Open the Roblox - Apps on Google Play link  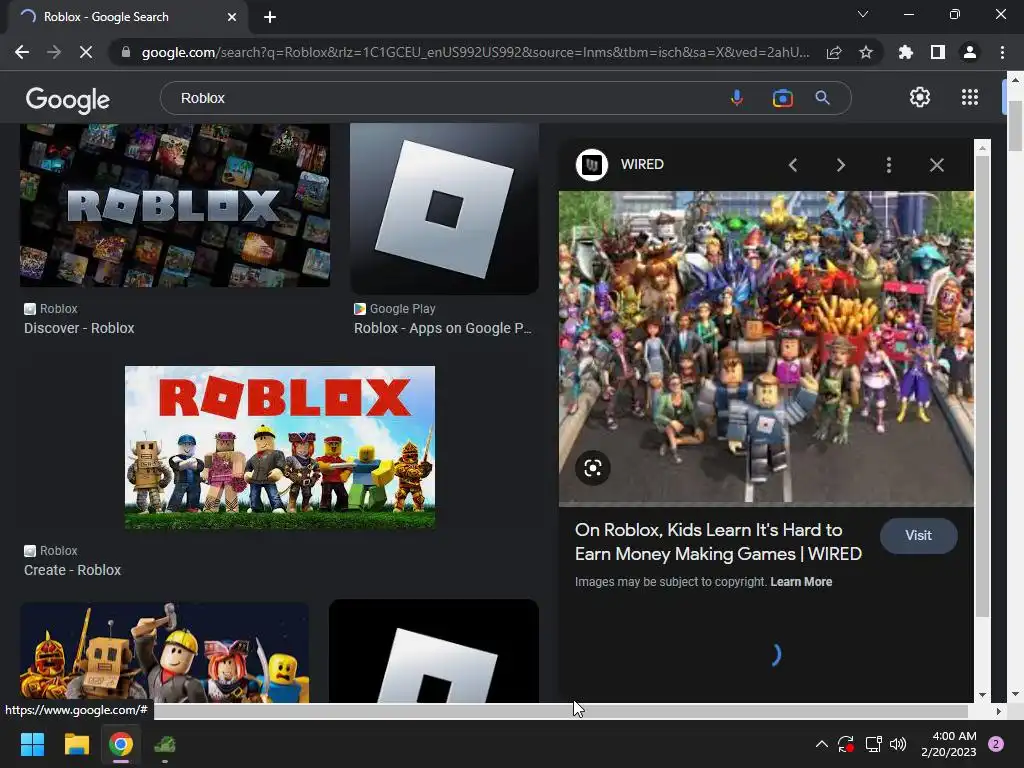pos(443,328)
